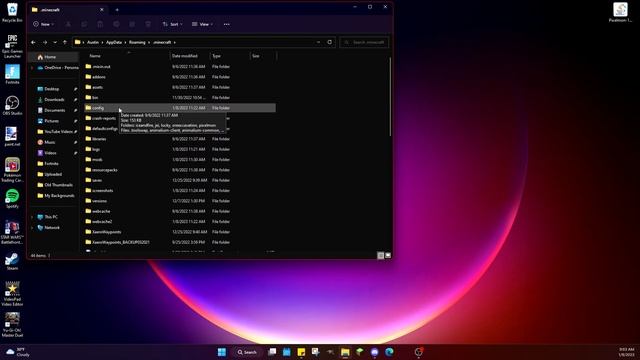Click the taskbar Search box

[247, 352]
